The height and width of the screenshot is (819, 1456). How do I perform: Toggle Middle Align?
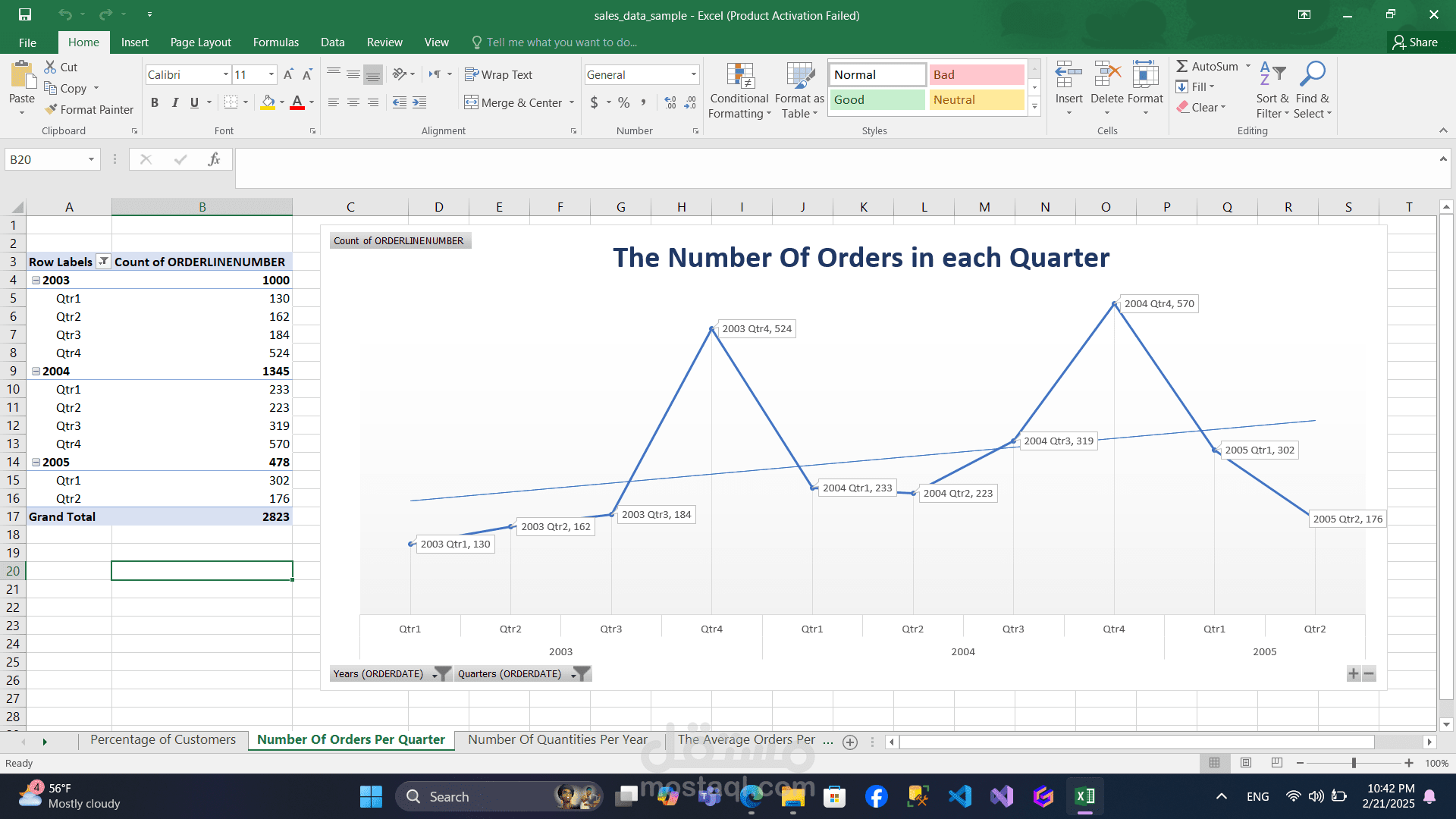[353, 74]
